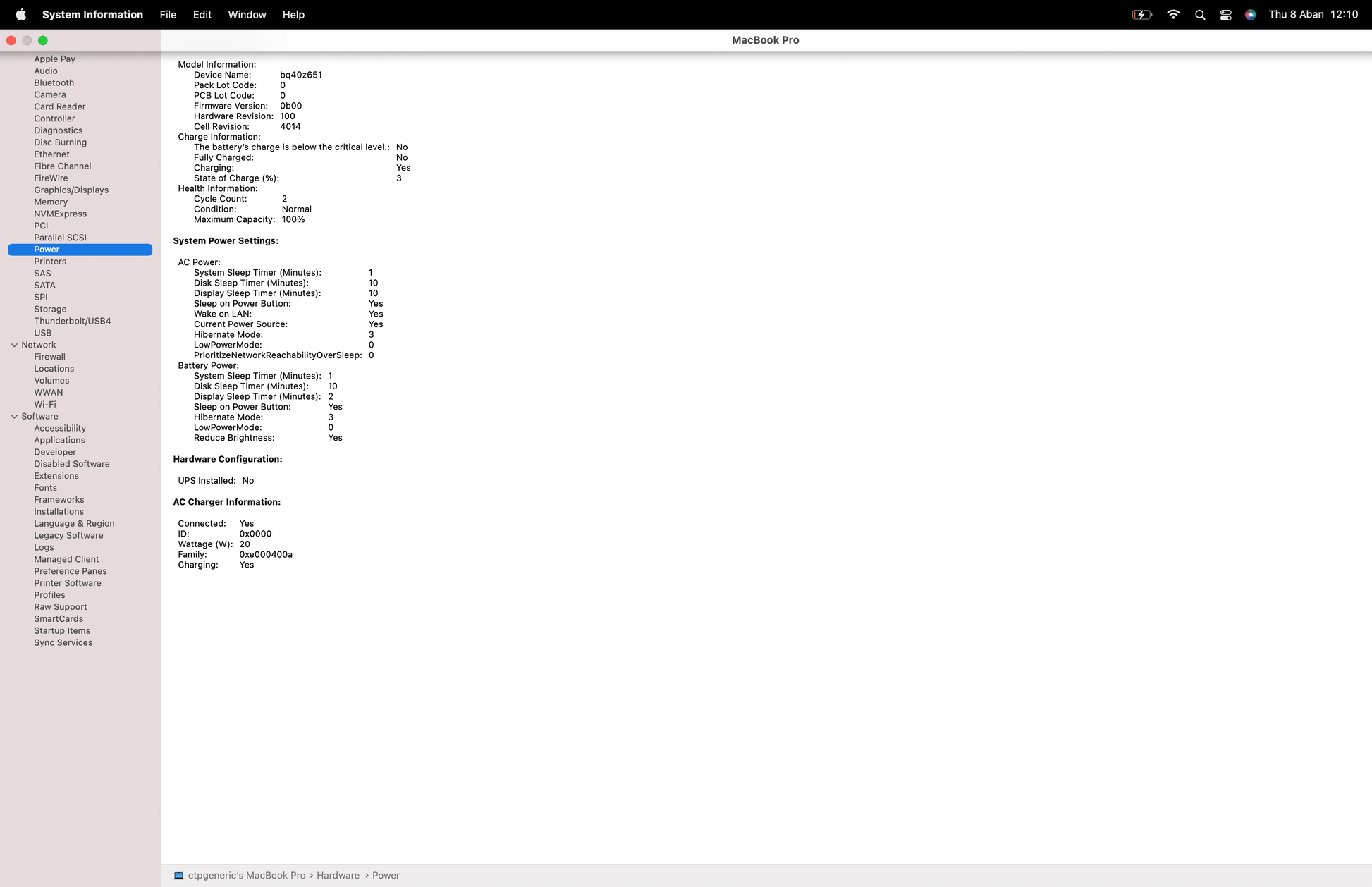Viewport: 1372px width, 887px height.
Task: Click the date and time clock
Action: click(x=1313, y=14)
